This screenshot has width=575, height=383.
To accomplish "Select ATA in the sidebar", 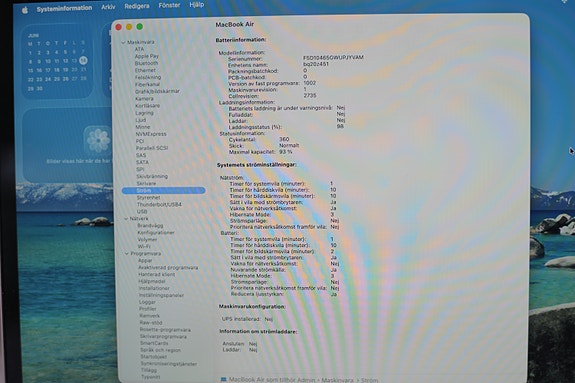I will [139, 49].
